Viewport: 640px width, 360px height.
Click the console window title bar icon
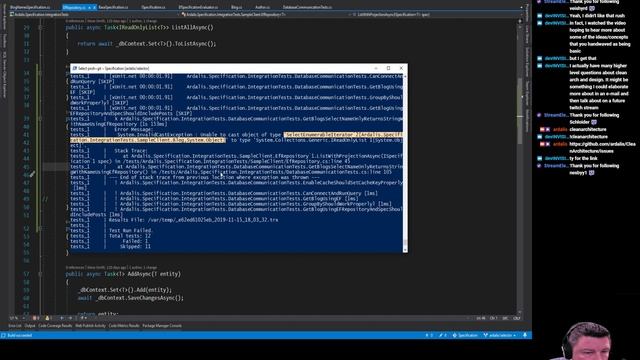tap(74, 69)
